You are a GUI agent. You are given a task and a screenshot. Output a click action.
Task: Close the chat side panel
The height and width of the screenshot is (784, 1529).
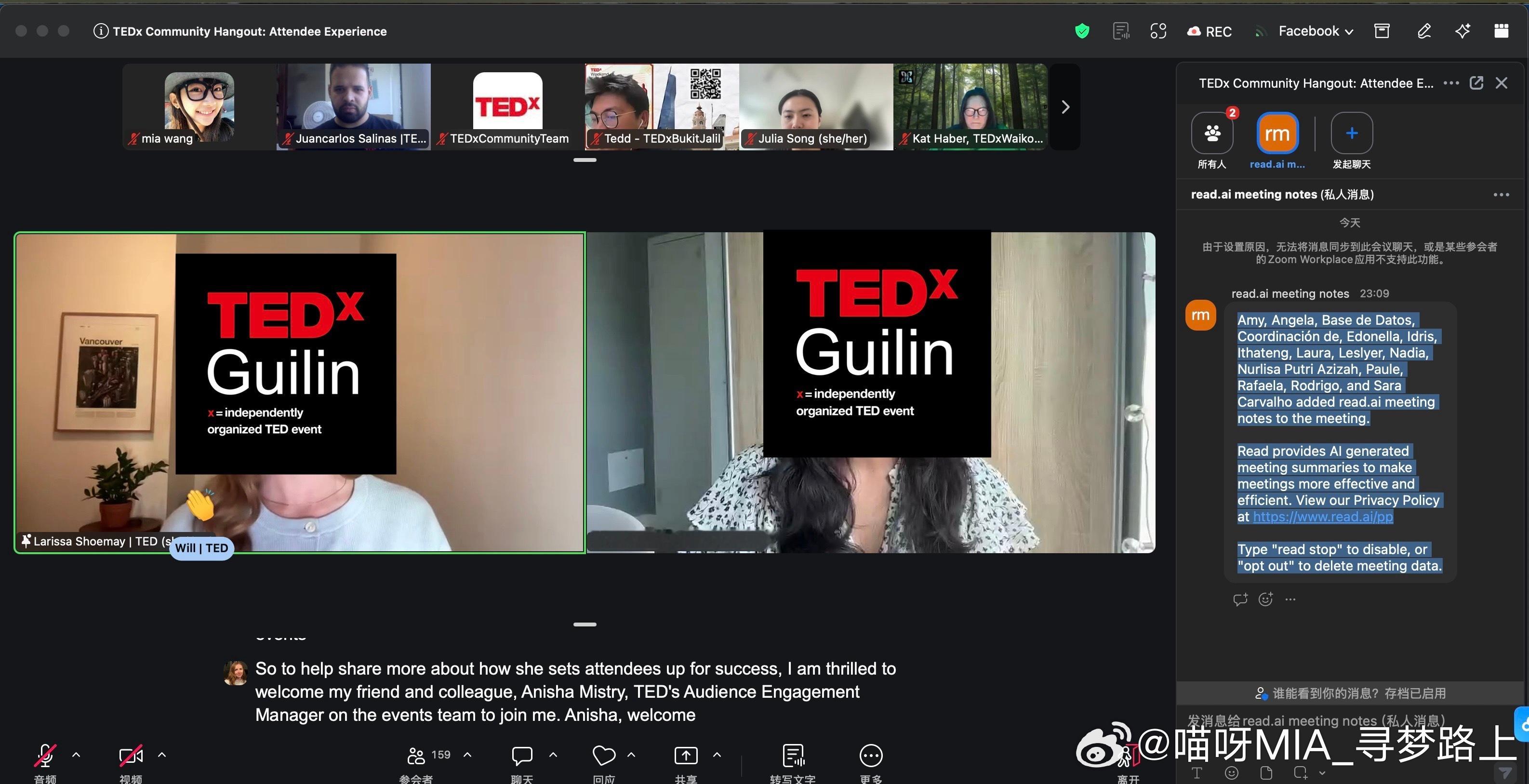(1502, 83)
